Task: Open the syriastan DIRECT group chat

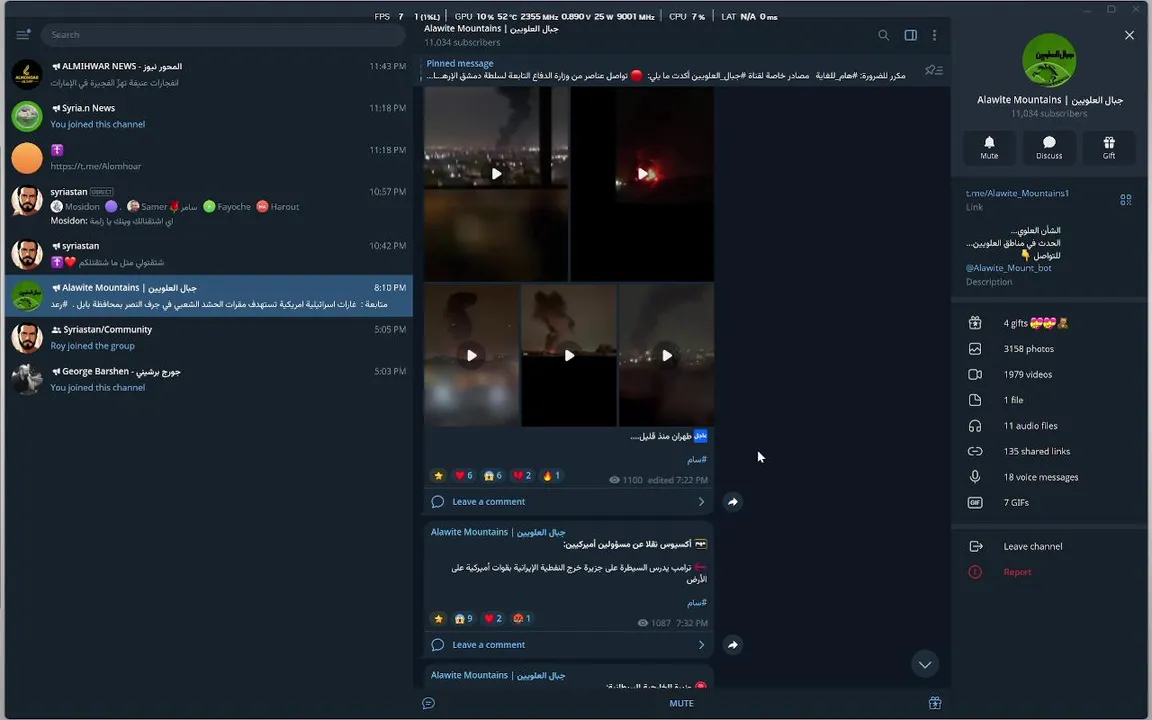Action: coord(209,206)
